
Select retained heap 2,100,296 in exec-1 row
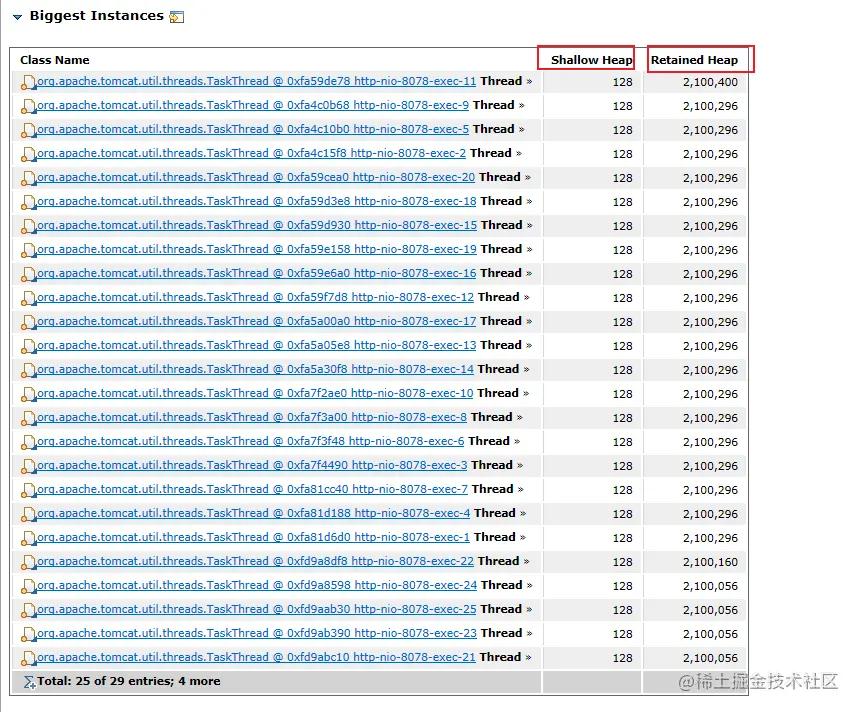pyautogui.click(x=710, y=538)
